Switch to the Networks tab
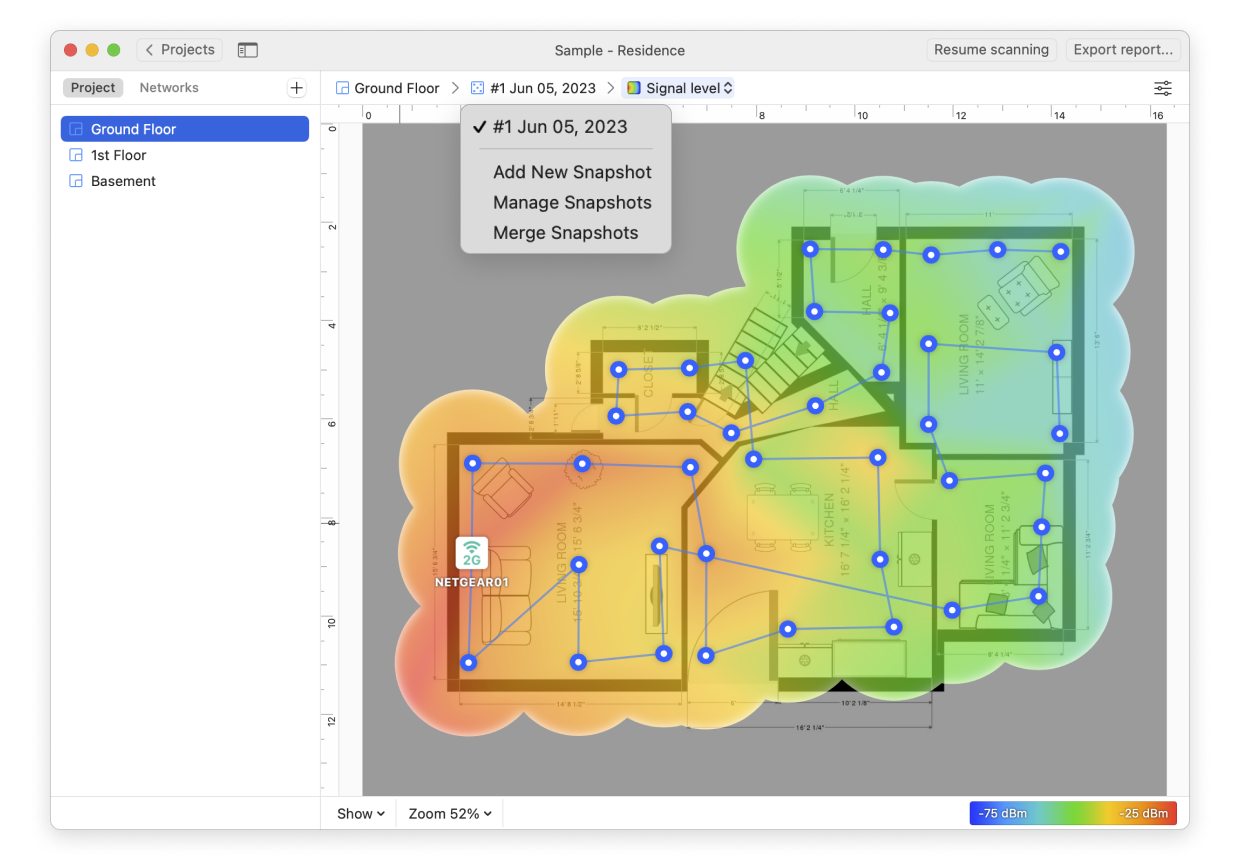 [169, 88]
